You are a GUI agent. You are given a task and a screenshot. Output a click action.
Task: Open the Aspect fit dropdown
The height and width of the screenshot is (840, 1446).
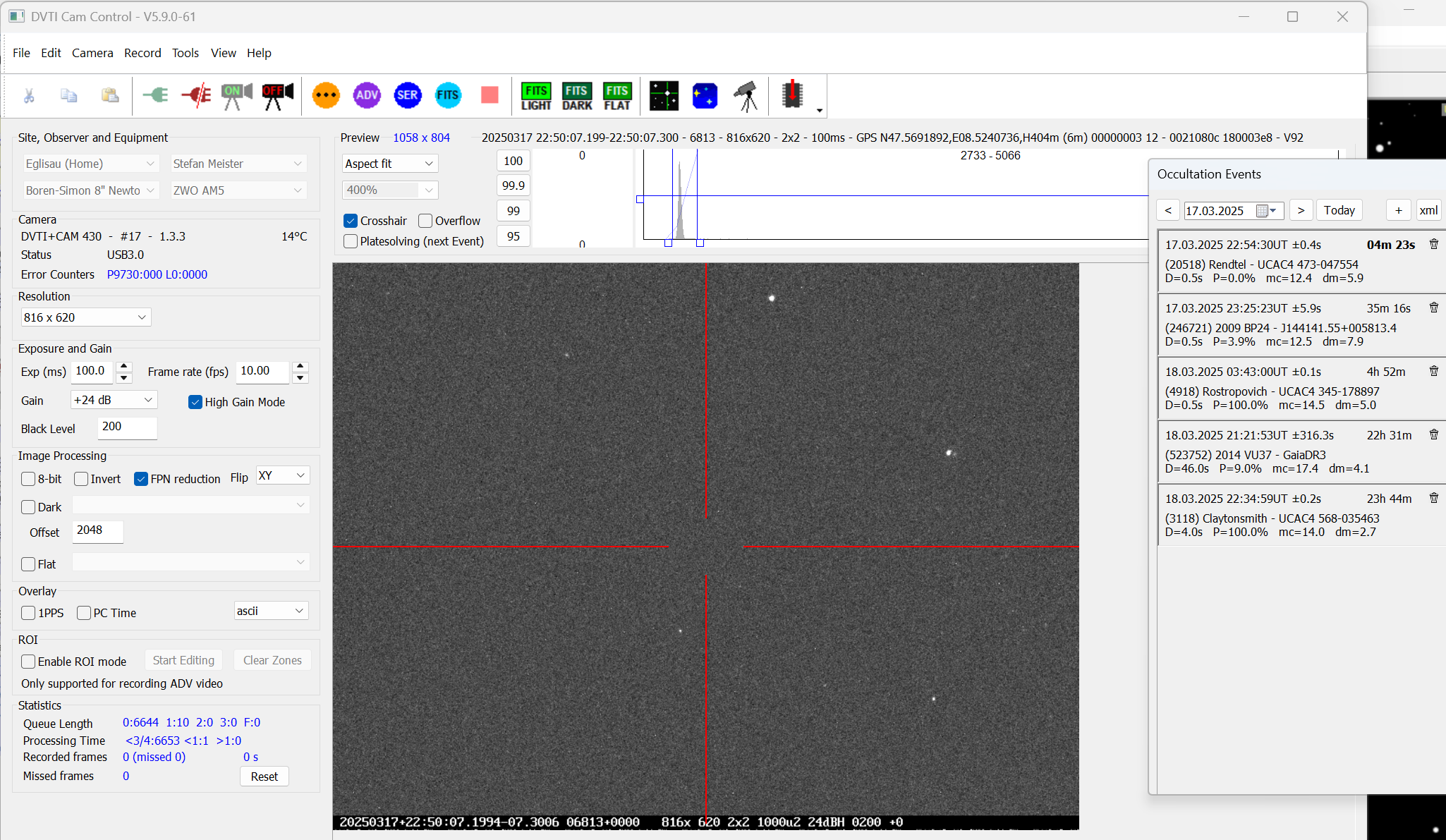(x=390, y=164)
